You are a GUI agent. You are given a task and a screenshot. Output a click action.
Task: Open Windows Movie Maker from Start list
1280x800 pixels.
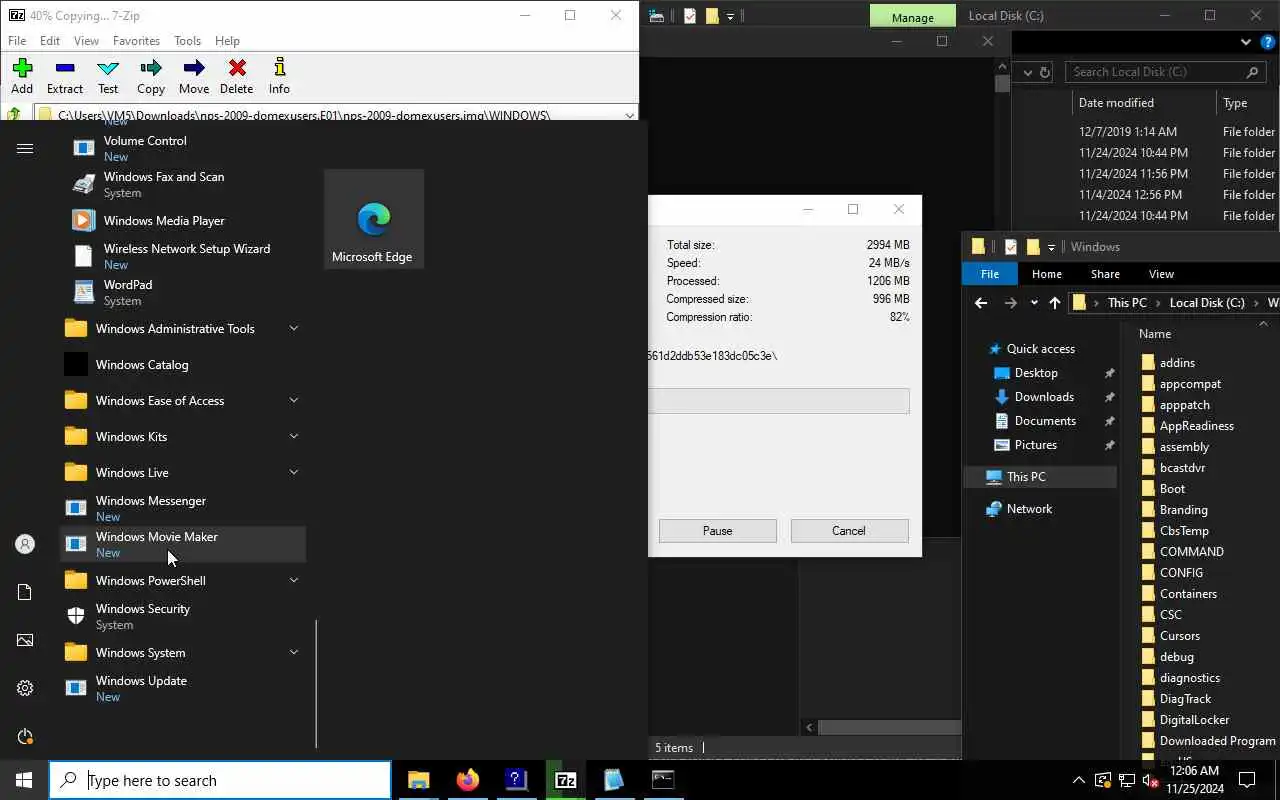(x=183, y=544)
